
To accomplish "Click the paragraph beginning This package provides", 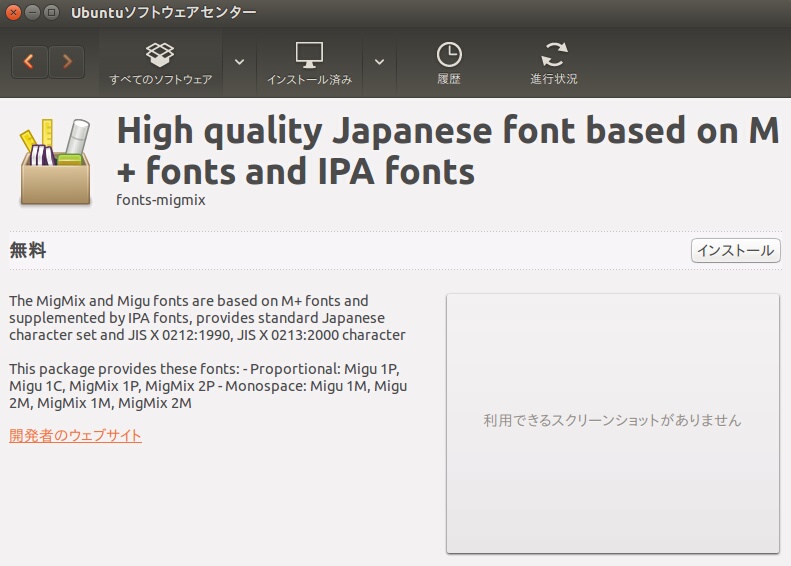I will pyautogui.click(x=208, y=386).
